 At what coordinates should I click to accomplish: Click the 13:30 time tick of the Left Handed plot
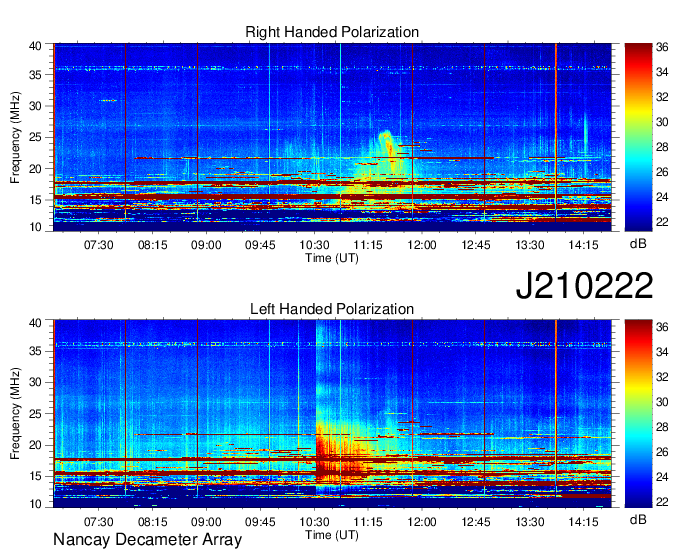(x=530, y=522)
